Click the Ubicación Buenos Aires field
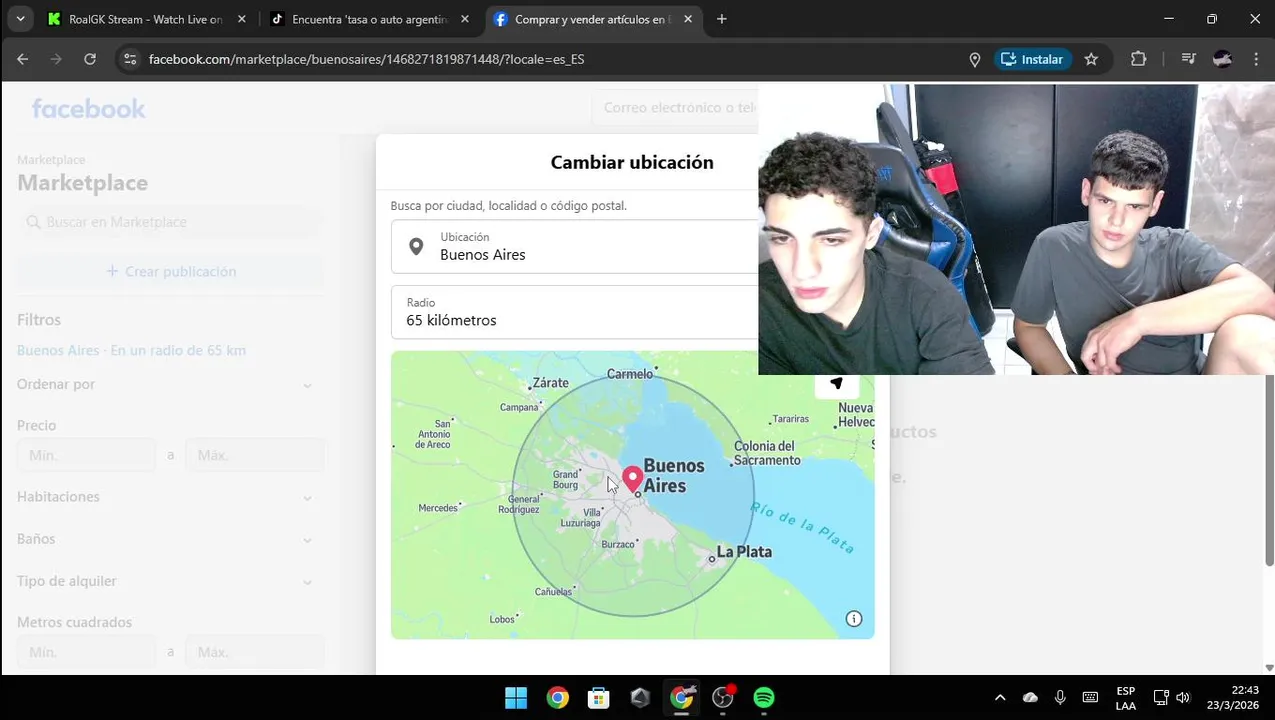Viewport: 1275px width, 720px height. point(575,246)
